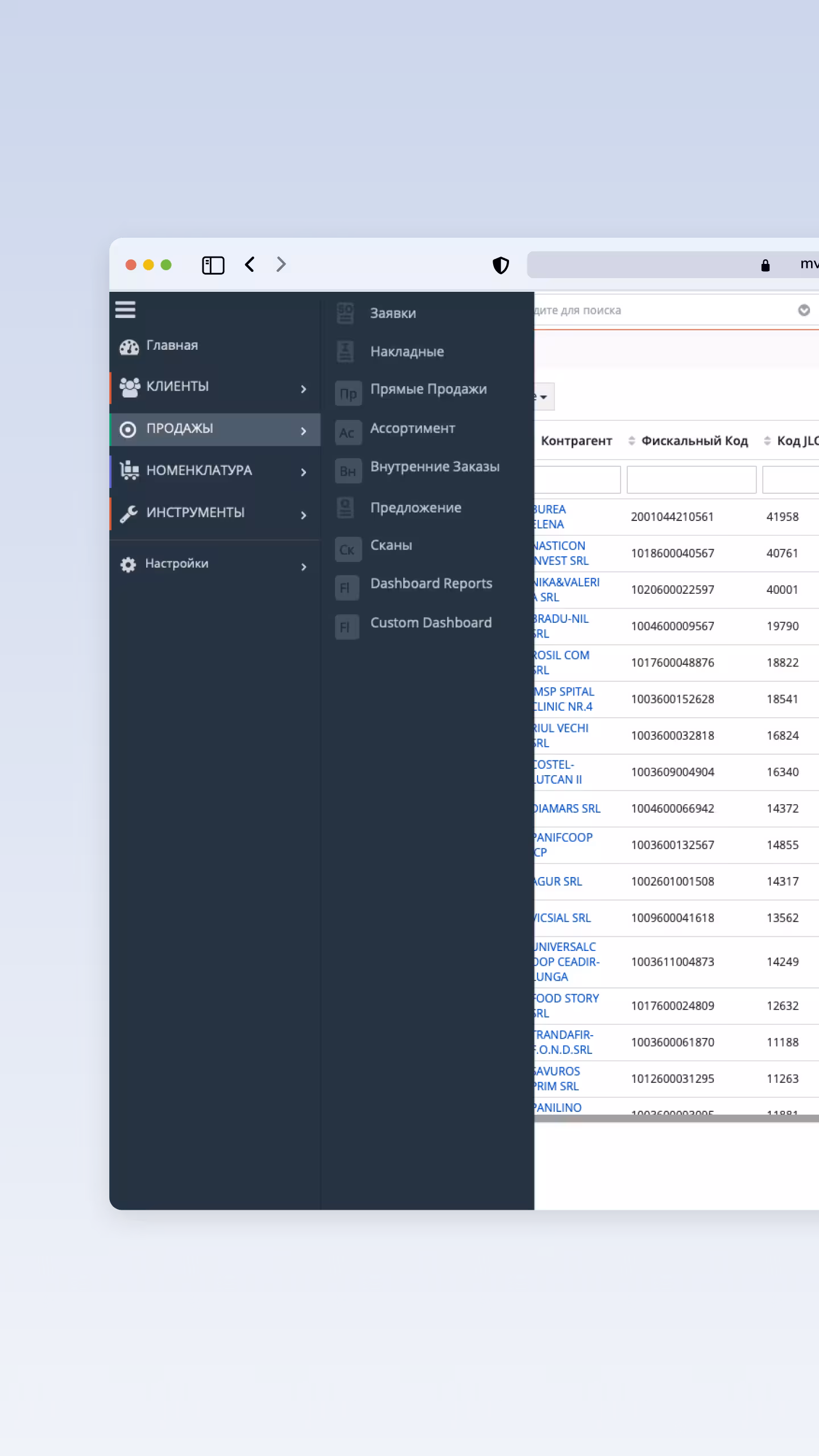Click the Настройки gear icon

(129, 565)
